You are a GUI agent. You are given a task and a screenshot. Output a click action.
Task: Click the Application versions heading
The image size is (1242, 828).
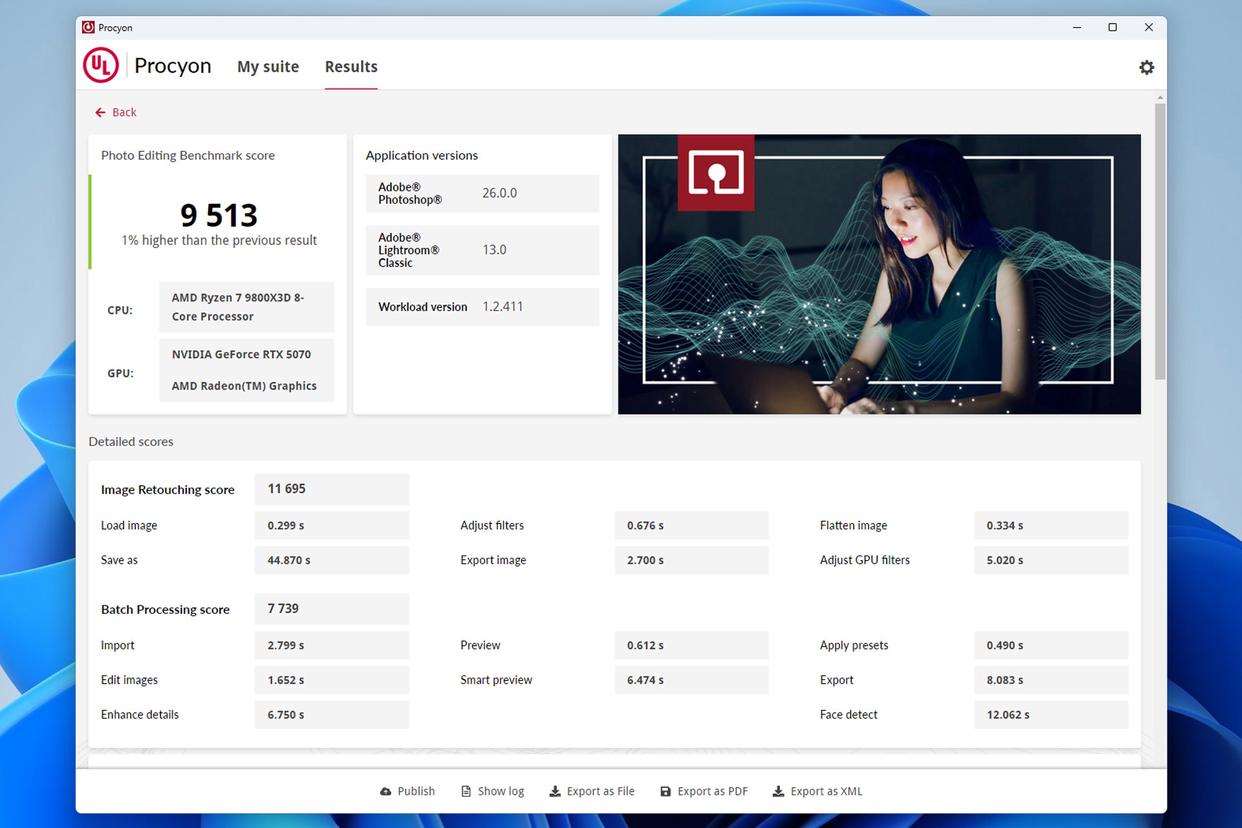422,155
